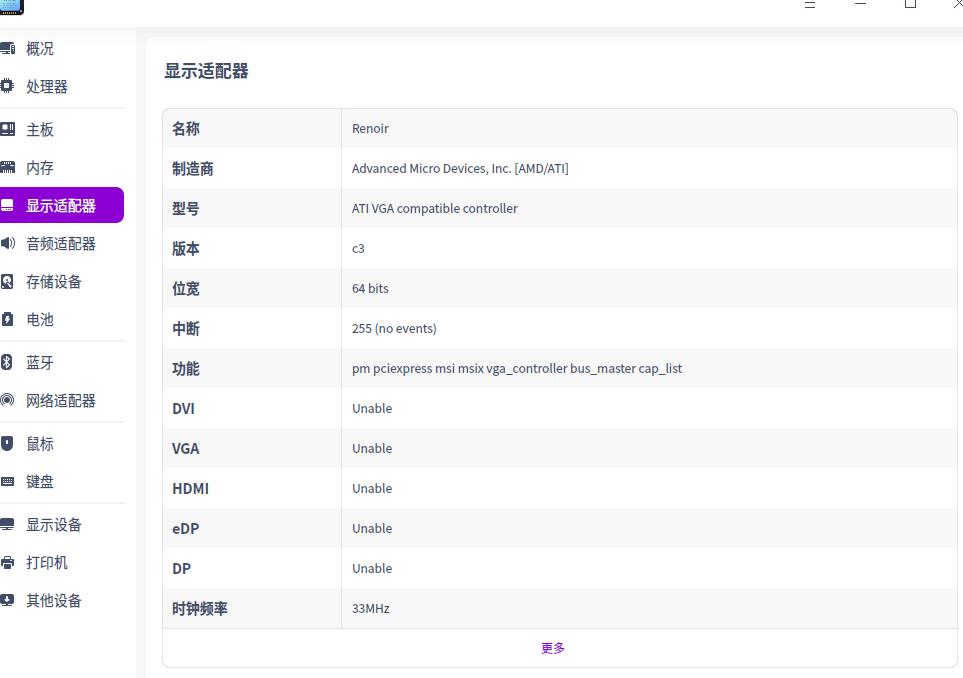
Task: Click the app logo in title bar
Action: coord(12,7)
